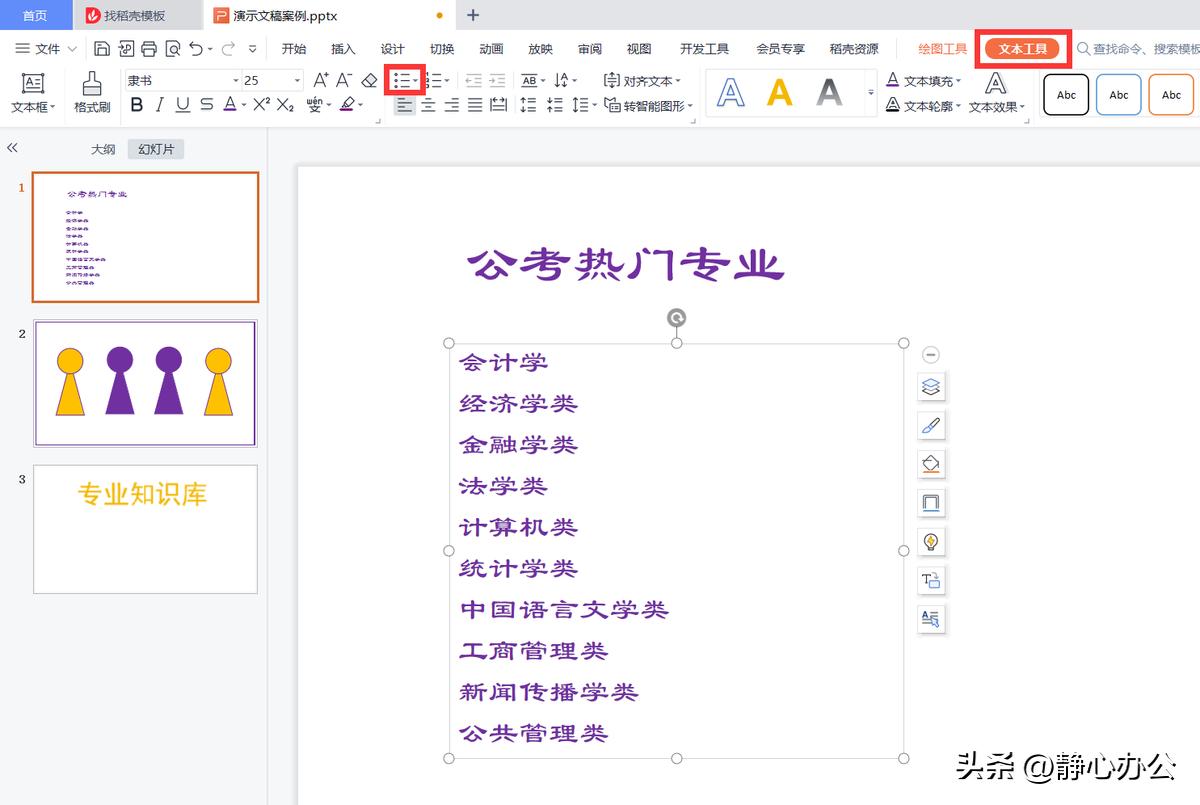Toggle bold formatting with the B icon
Screen dimensions: 1200x805
click(137, 103)
